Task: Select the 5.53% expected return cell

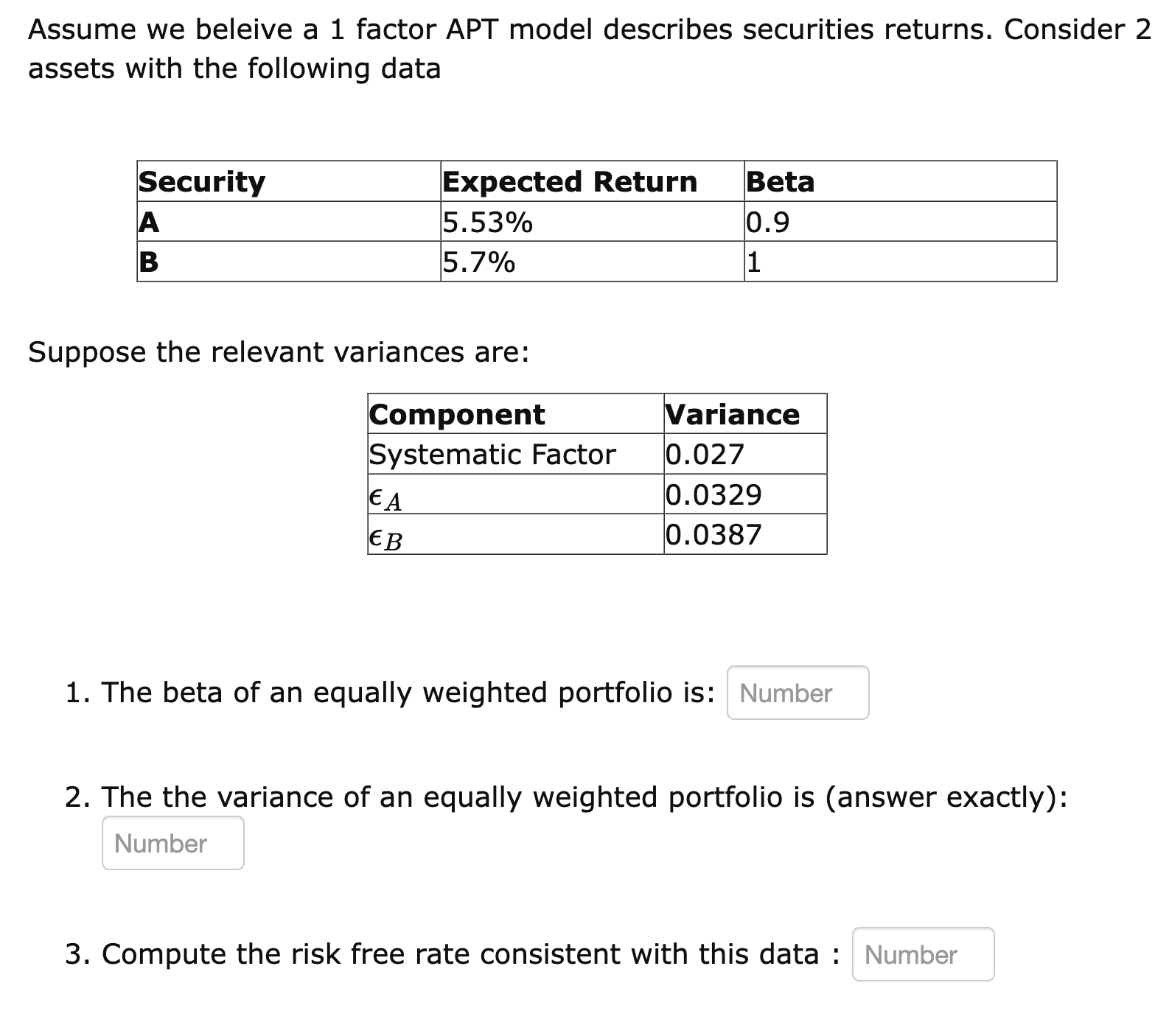Action: pyautogui.click(x=488, y=220)
